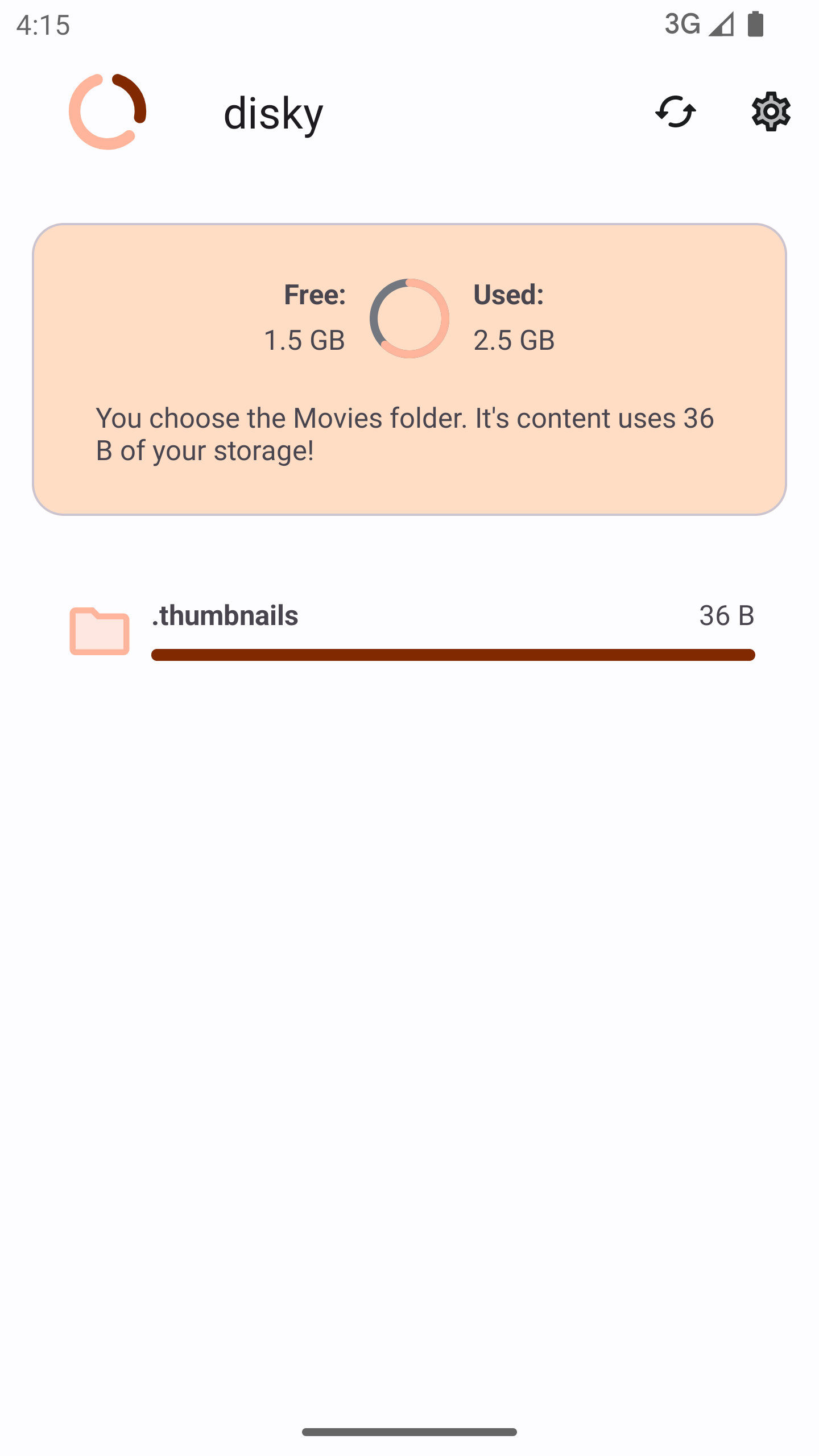Viewport: 819px width, 1456px height.
Task: Tap the blank area below the folder list
Action: (x=409, y=1024)
